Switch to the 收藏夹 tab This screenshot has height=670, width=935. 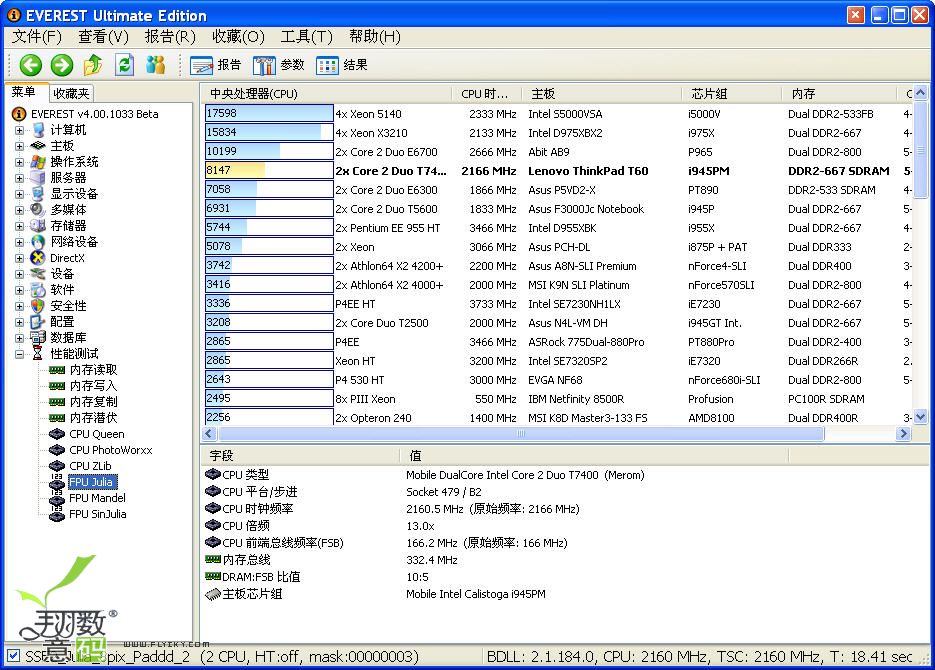tap(70, 93)
